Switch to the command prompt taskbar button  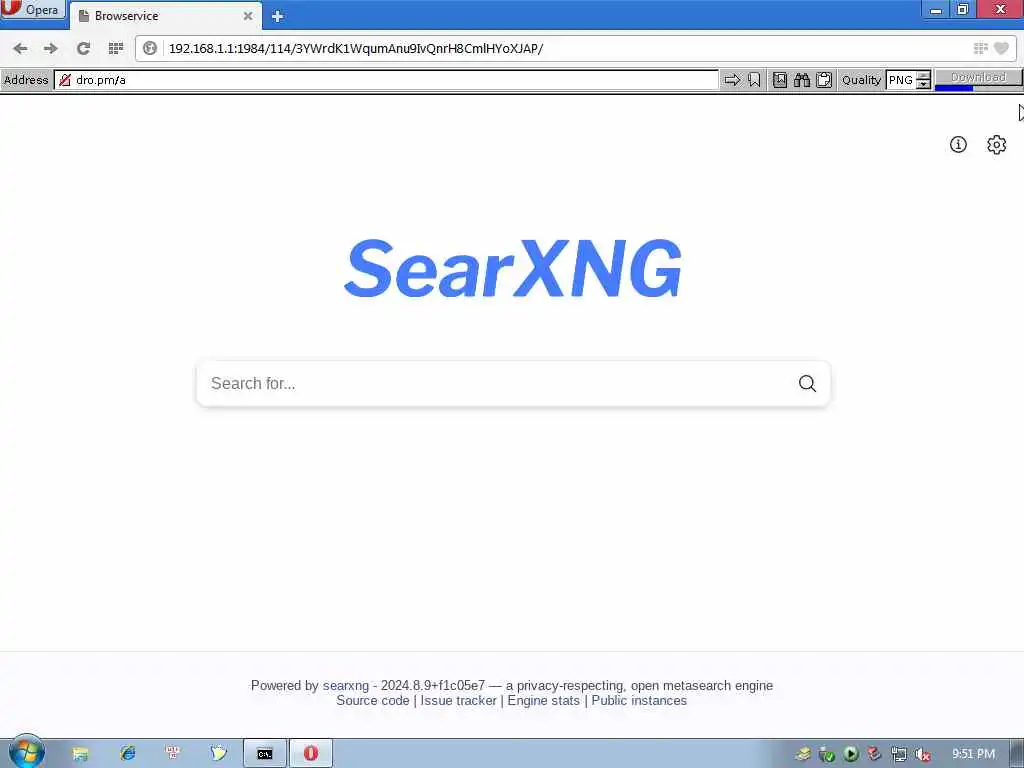(264, 754)
